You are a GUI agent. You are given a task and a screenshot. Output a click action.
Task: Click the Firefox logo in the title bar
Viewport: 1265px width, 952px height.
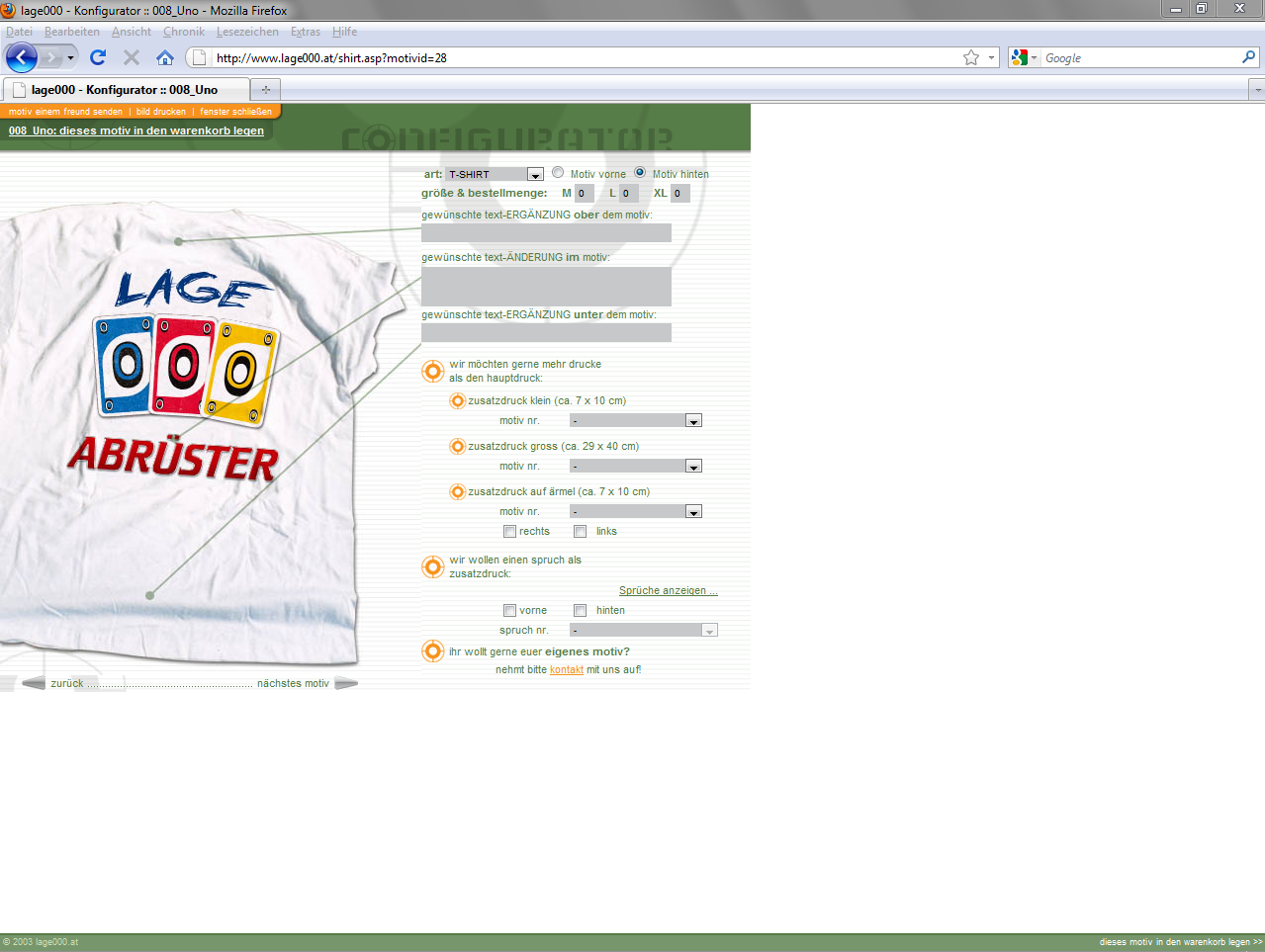[9, 10]
